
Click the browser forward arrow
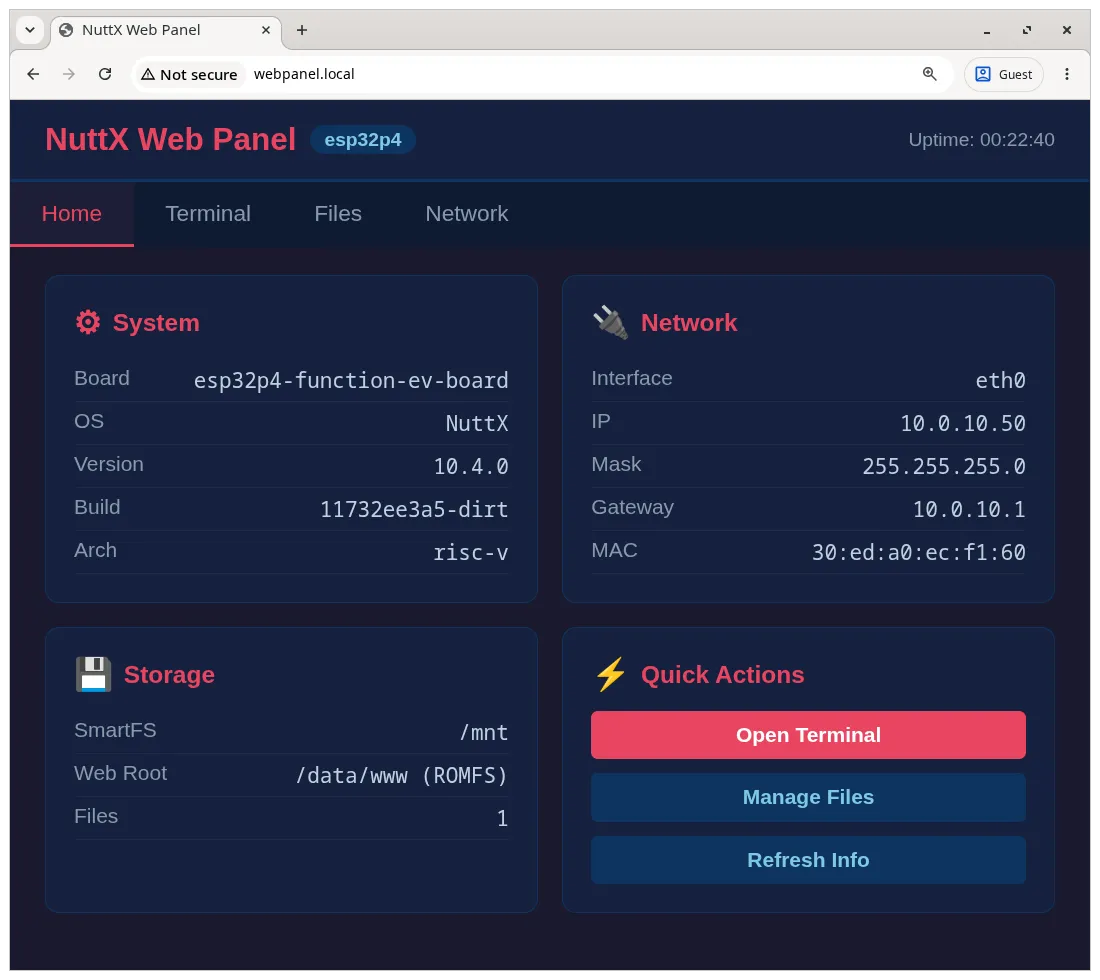69,74
